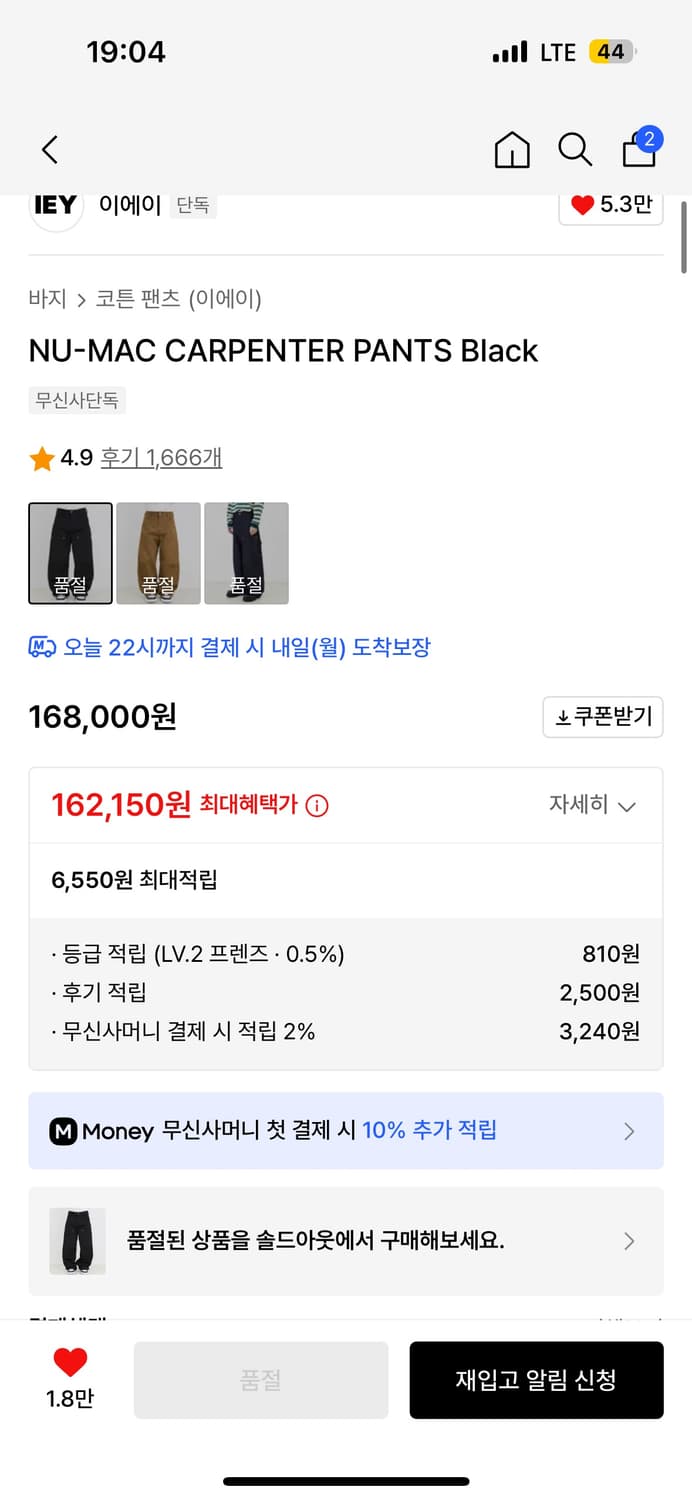
Task: Open the shopping cart with 2 items
Action: [x=639, y=149]
